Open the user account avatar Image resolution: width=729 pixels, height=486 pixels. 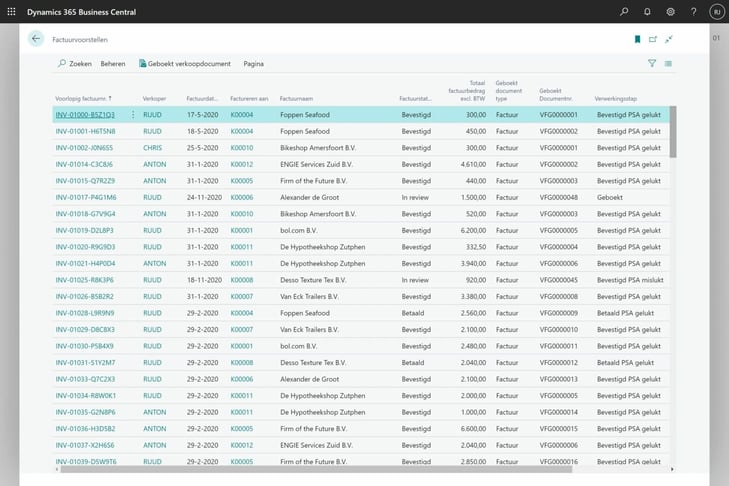[717, 12]
